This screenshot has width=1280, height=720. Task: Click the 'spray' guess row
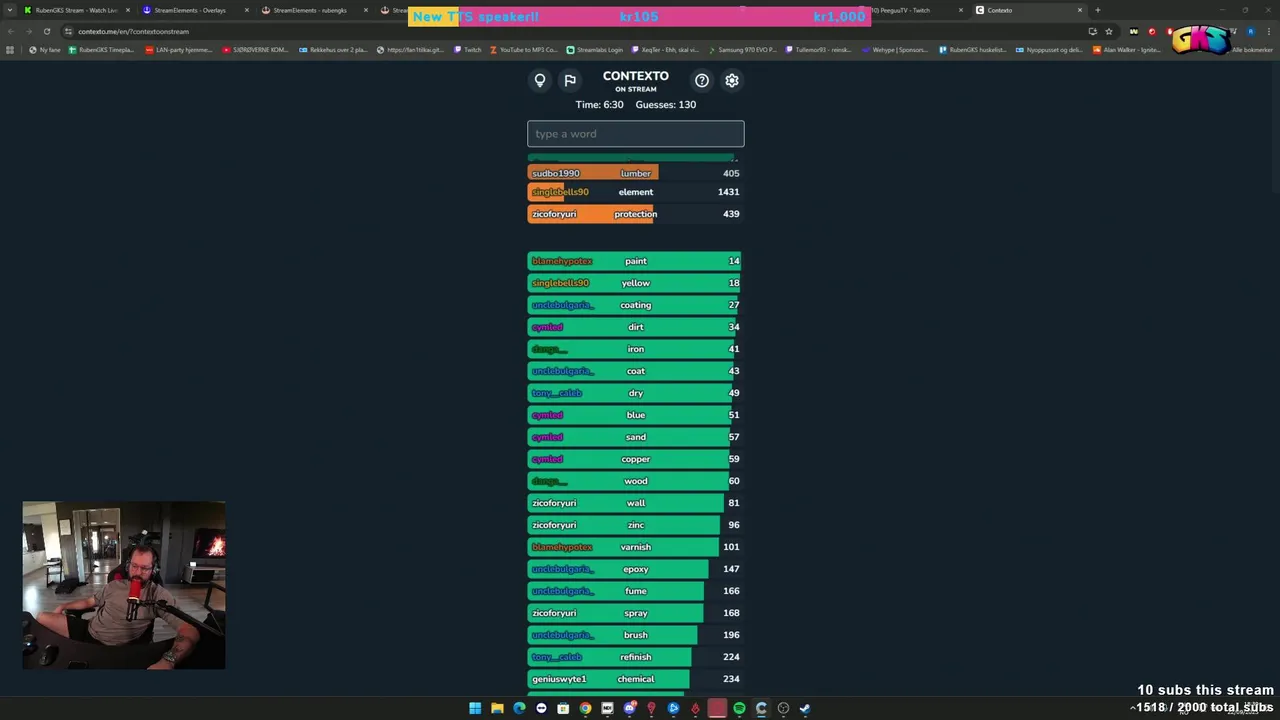pyautogui.click(x=636, y=613)
